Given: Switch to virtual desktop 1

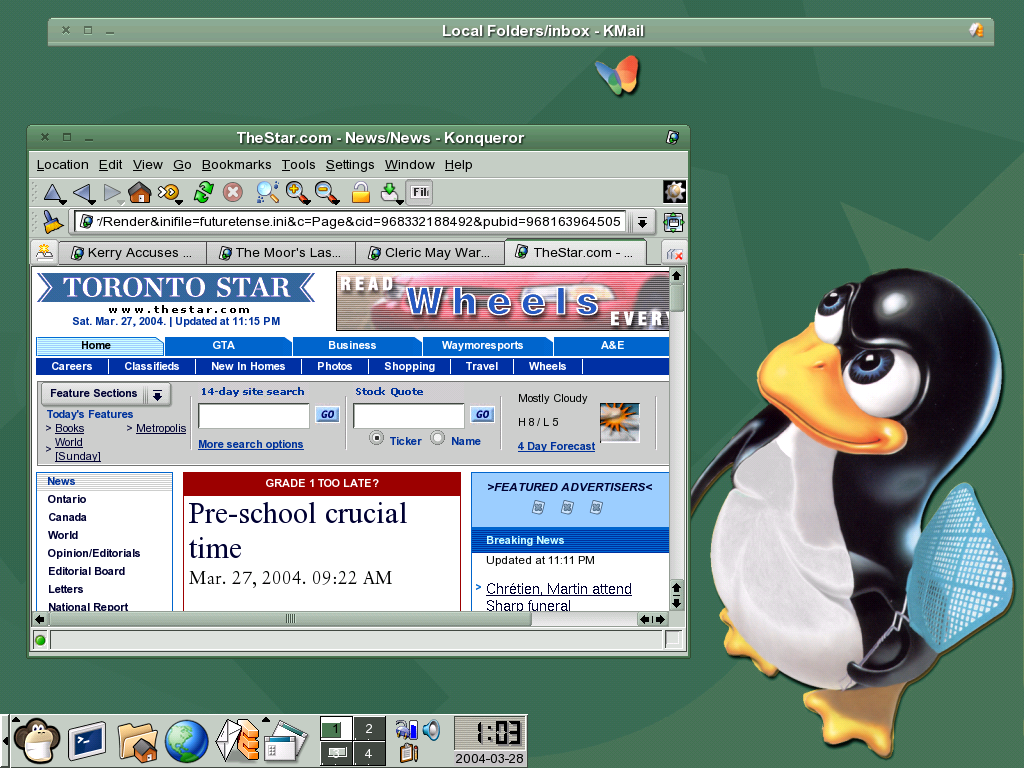Looking at the screenshot, I should 336,729.
